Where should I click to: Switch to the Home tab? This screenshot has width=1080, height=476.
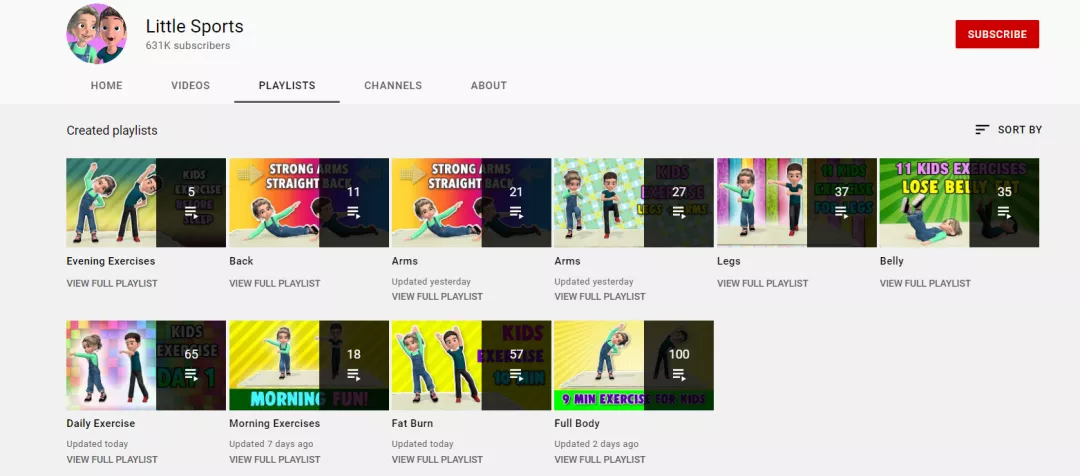click(107, 85)
